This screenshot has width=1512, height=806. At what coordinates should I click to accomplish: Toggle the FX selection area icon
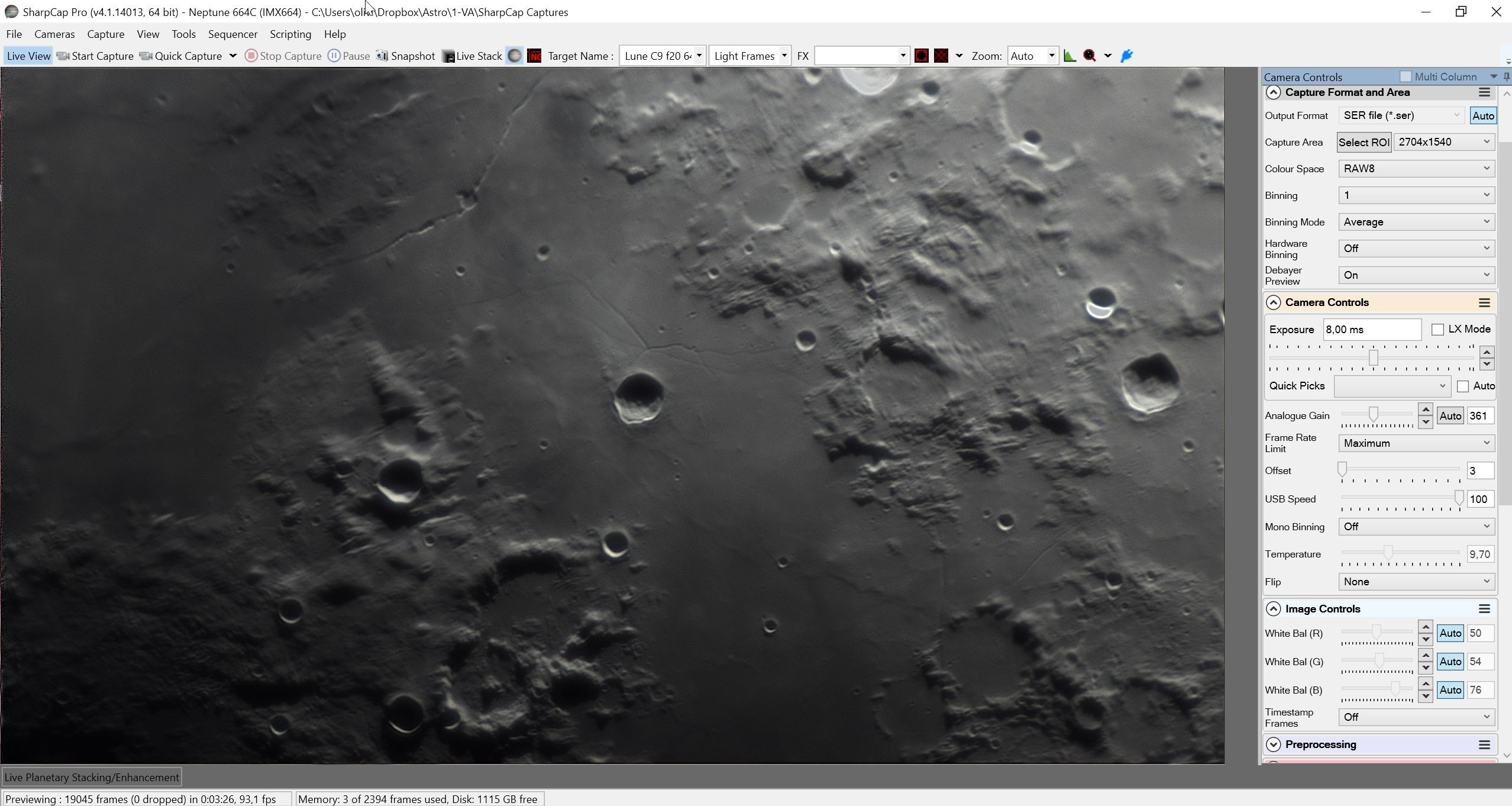pos(921,56)
